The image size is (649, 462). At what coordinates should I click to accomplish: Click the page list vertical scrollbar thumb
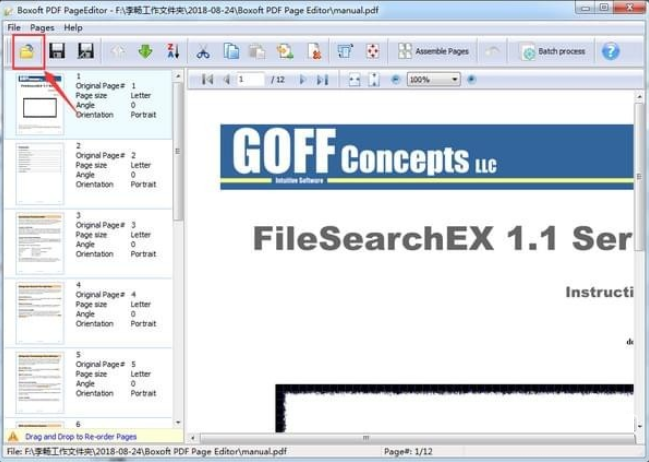click(178, 152)
